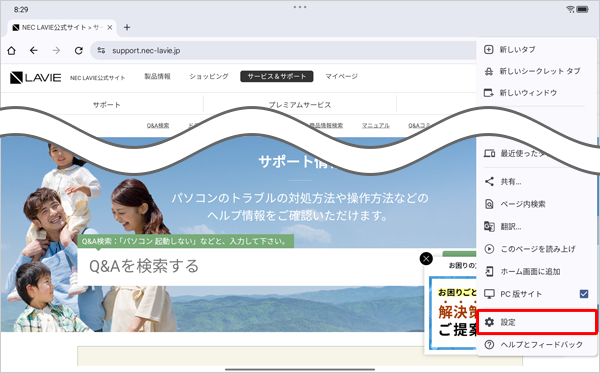The width and height of the screenshot is (600, 373).
Task: Click the add-to-home-screen icon
Action: click(489, 271)
